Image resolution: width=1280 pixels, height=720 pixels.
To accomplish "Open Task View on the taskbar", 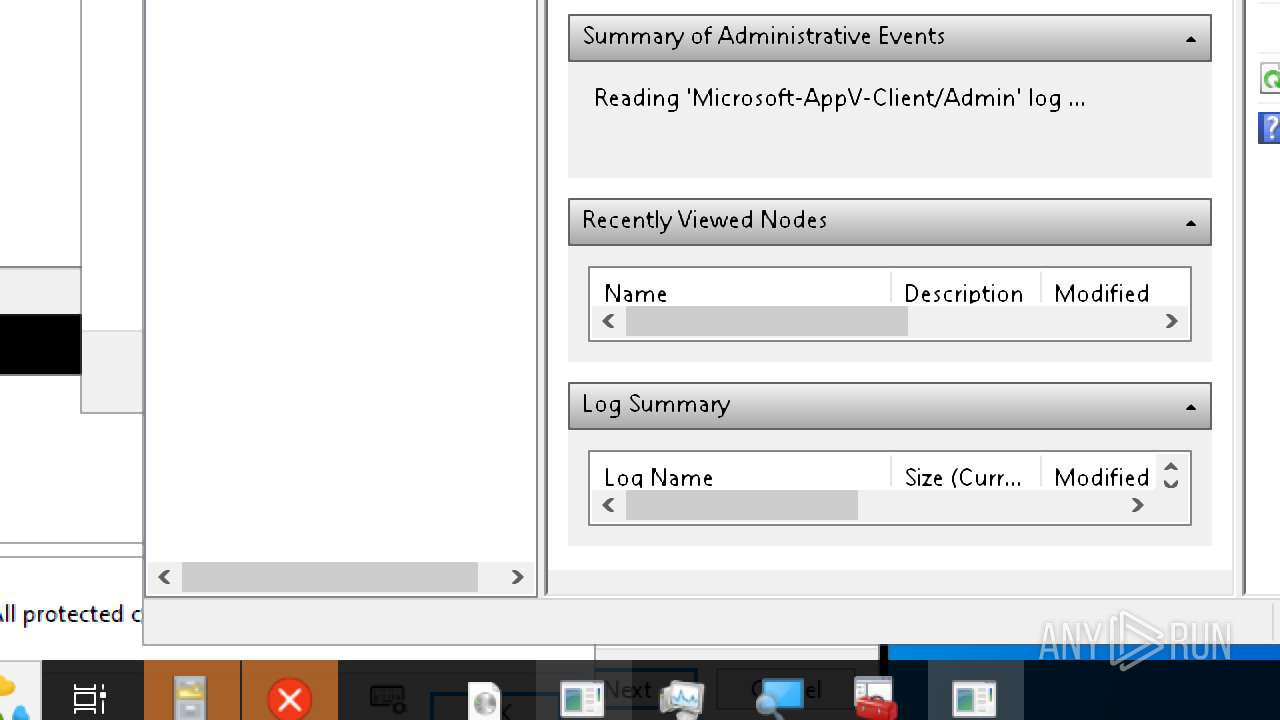I will (90, 698).
